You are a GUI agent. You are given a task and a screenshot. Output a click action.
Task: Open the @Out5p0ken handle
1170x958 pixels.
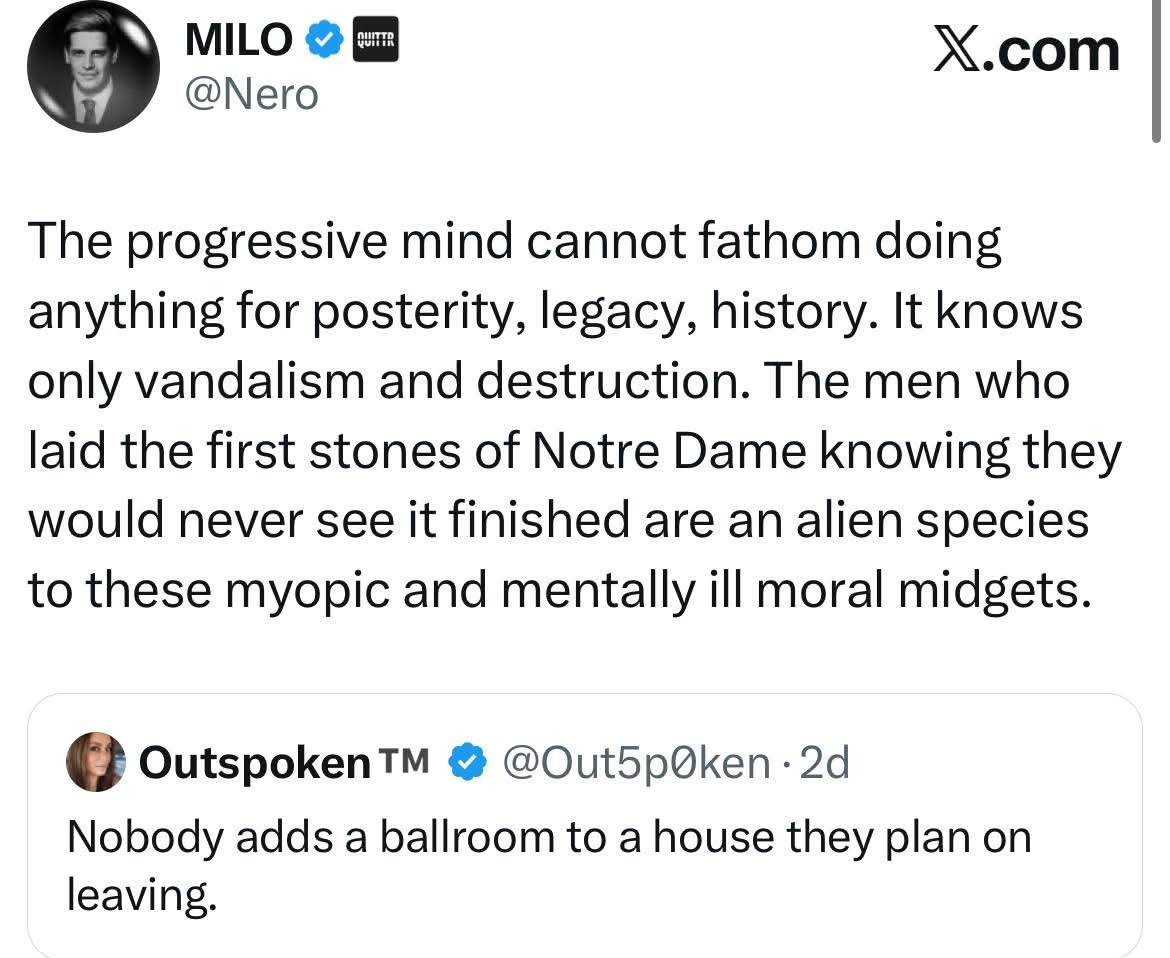tap(634, 763)
